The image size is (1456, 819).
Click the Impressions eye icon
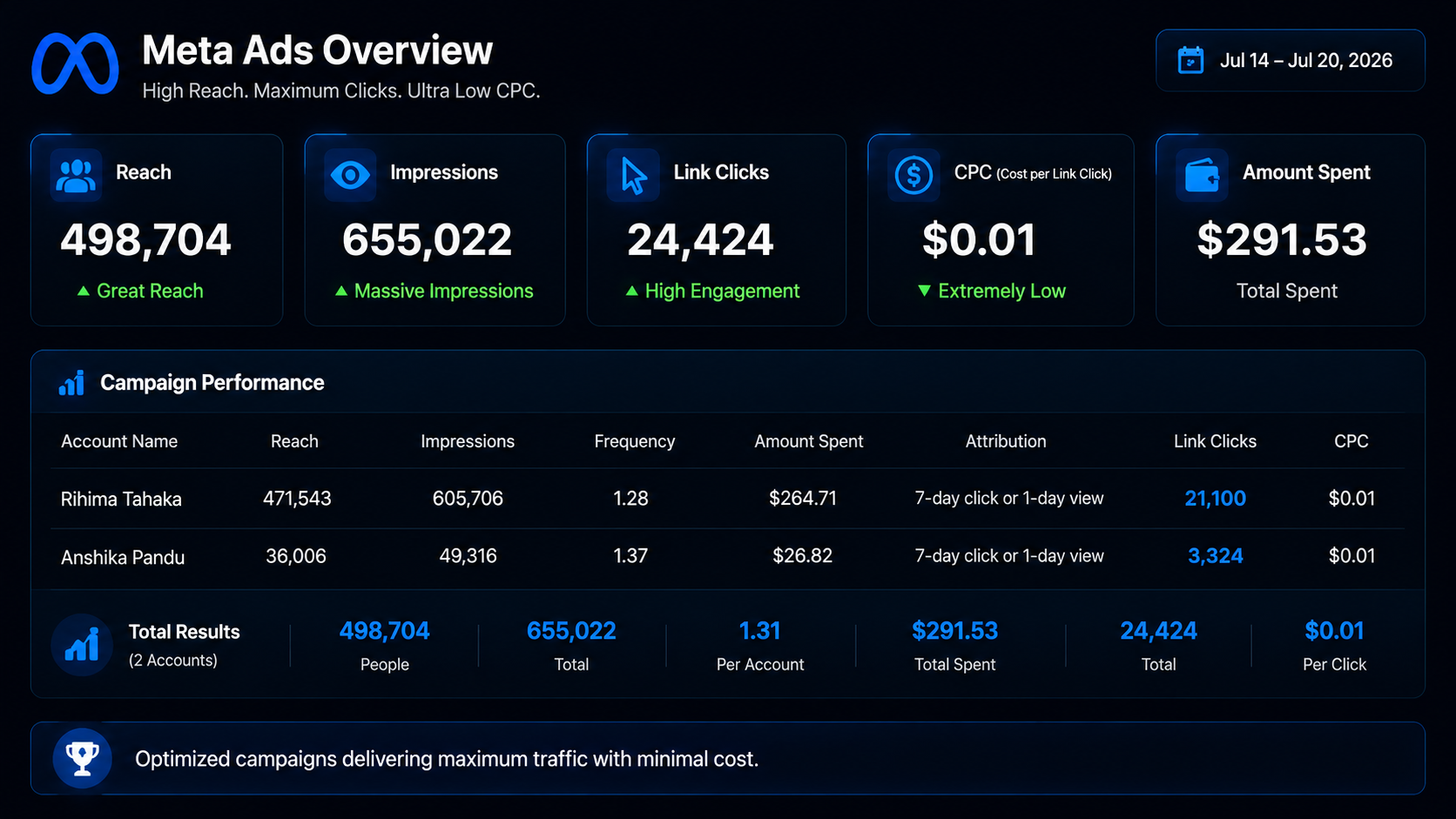(x=350, y=175)
